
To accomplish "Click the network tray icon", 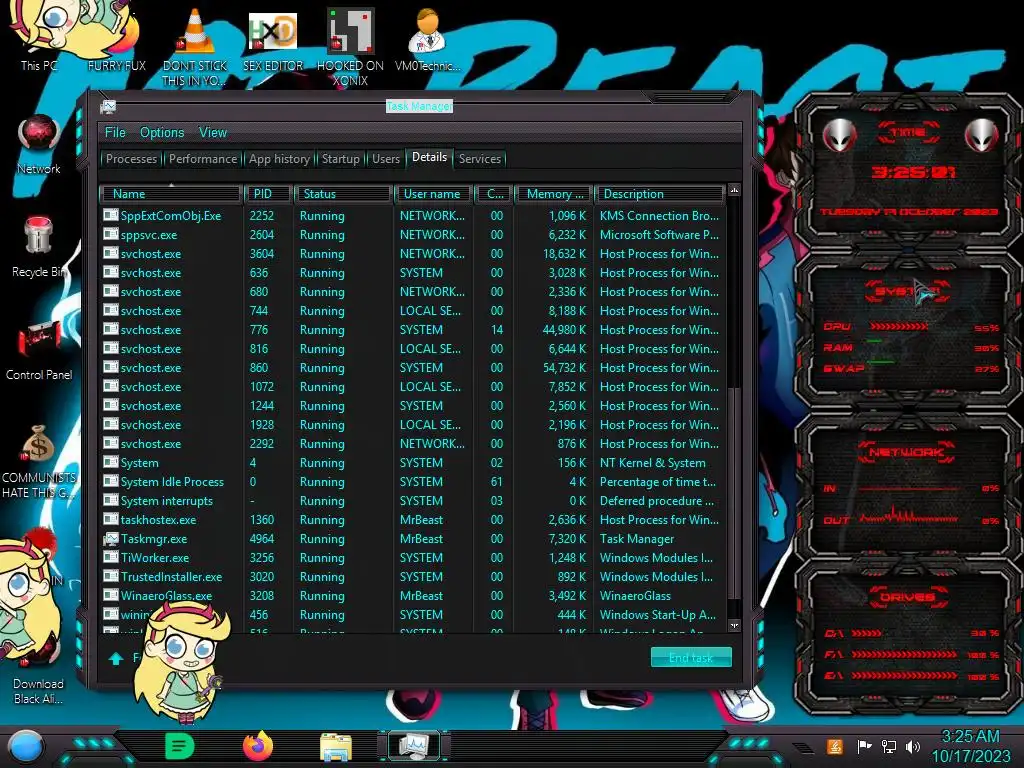I will click(889, 746).
